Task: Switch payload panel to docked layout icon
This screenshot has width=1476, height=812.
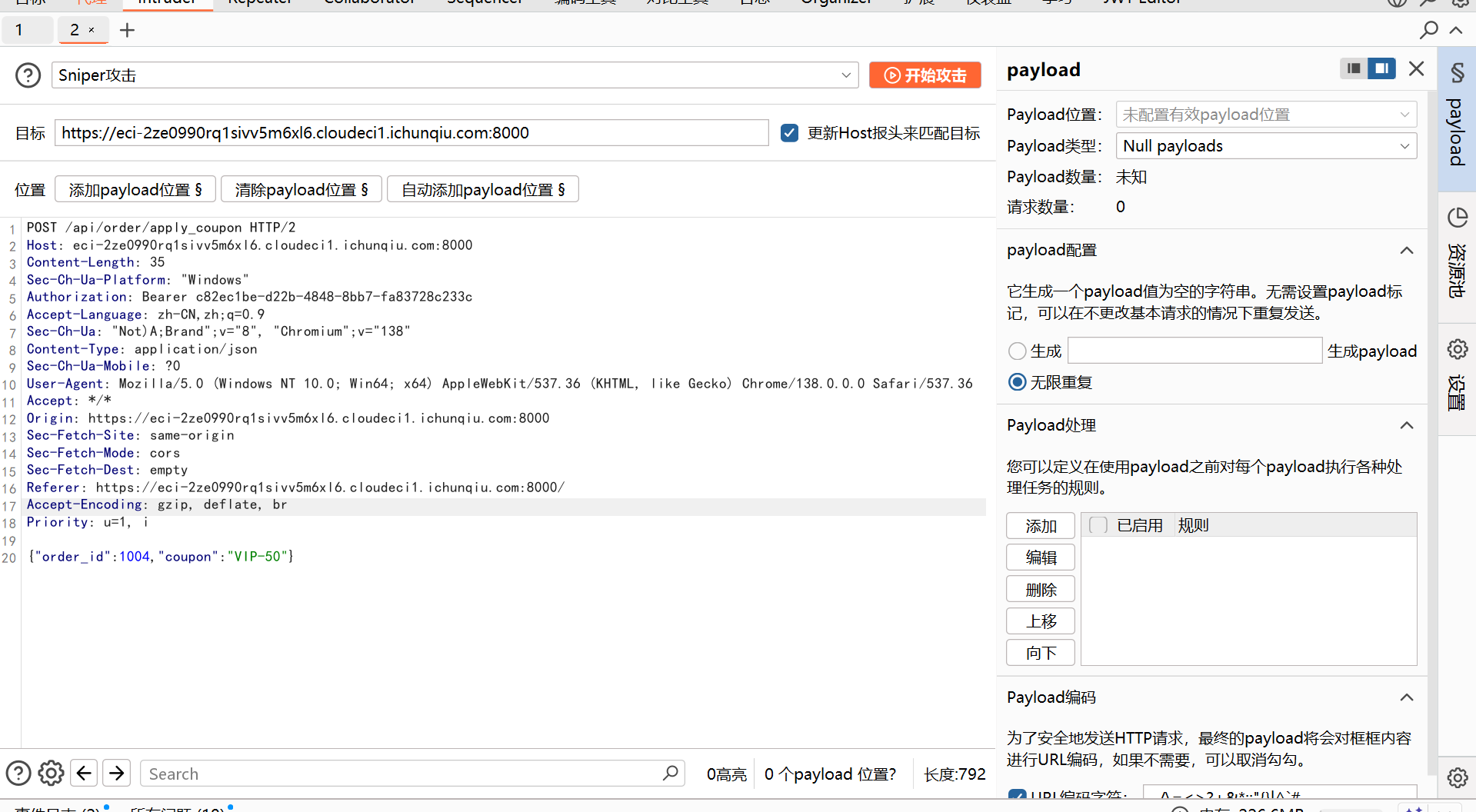Action: (1381, 68)
